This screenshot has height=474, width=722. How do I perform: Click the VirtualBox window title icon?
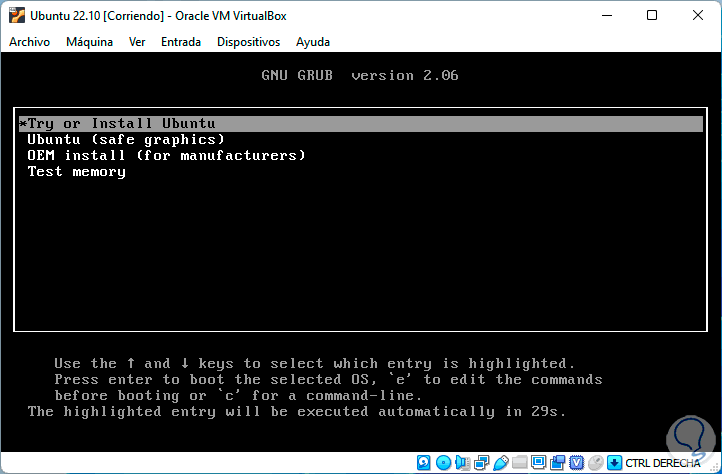pos(17,15)
